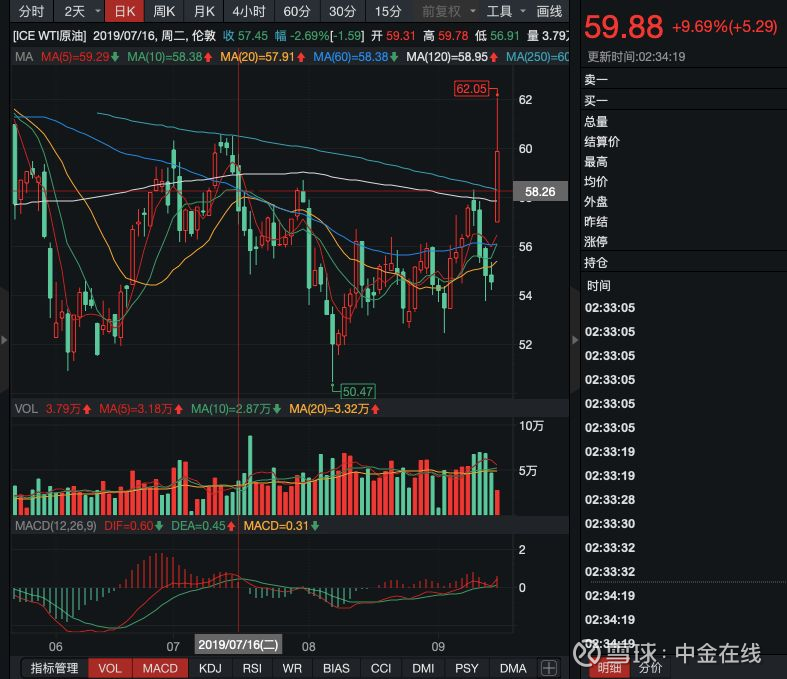Open the 2天 period dropdown arrow

(98, 11)
